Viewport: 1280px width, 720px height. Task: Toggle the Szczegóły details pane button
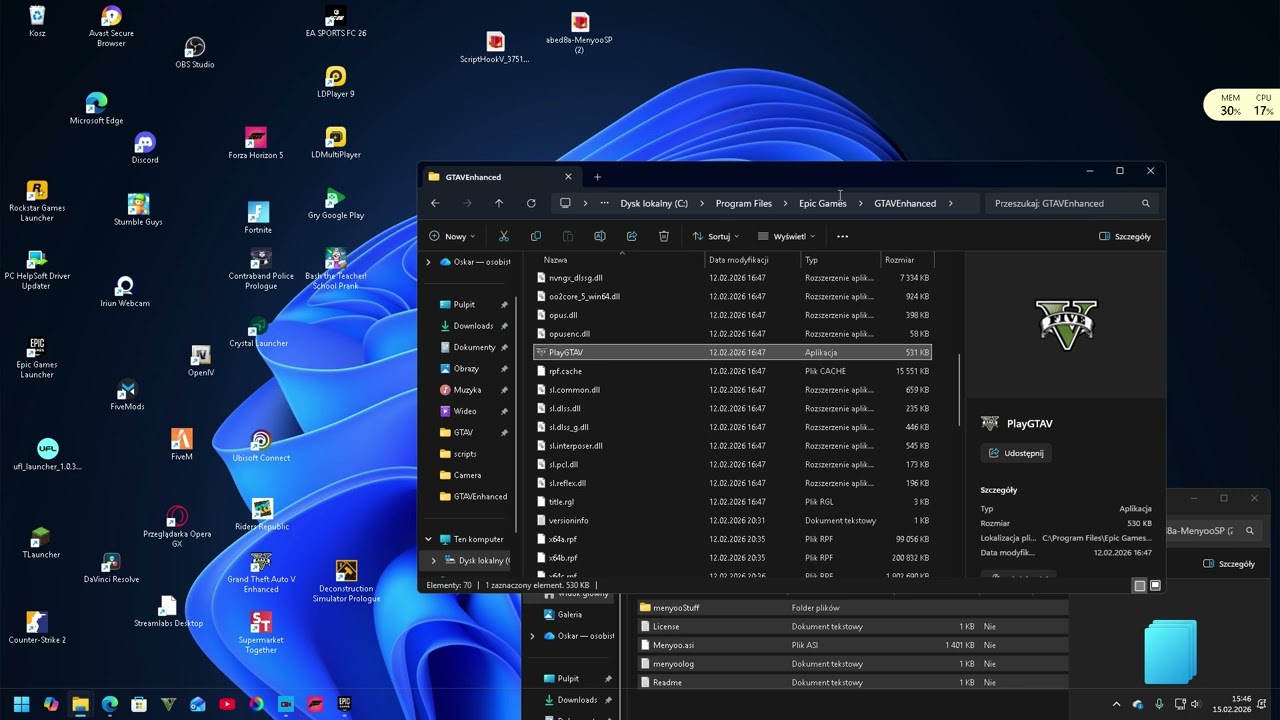click(1125, 236)
